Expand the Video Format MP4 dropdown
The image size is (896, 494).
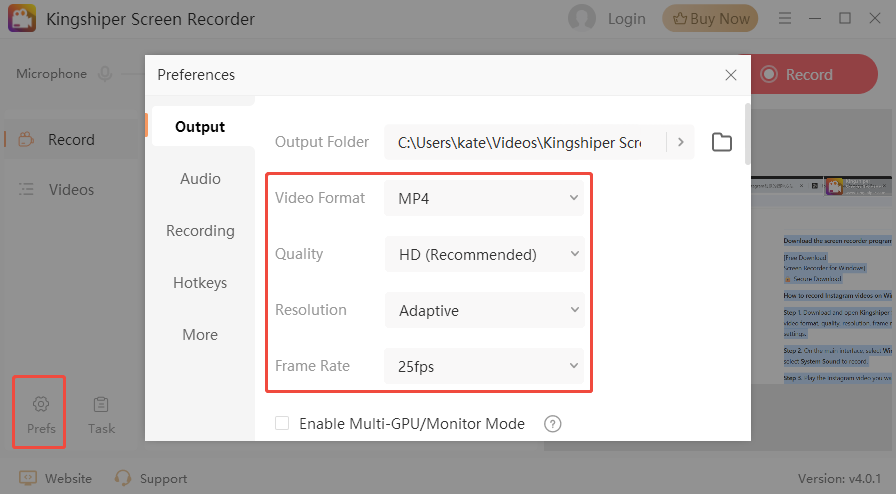point(484,198)
